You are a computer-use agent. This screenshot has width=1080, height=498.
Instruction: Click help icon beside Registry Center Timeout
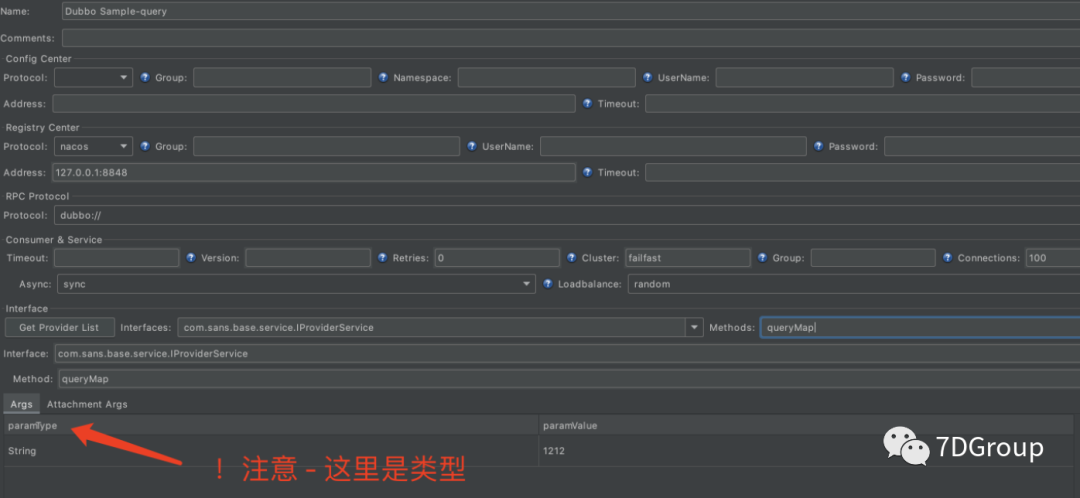pyautogui.click(x=588, y=172)
